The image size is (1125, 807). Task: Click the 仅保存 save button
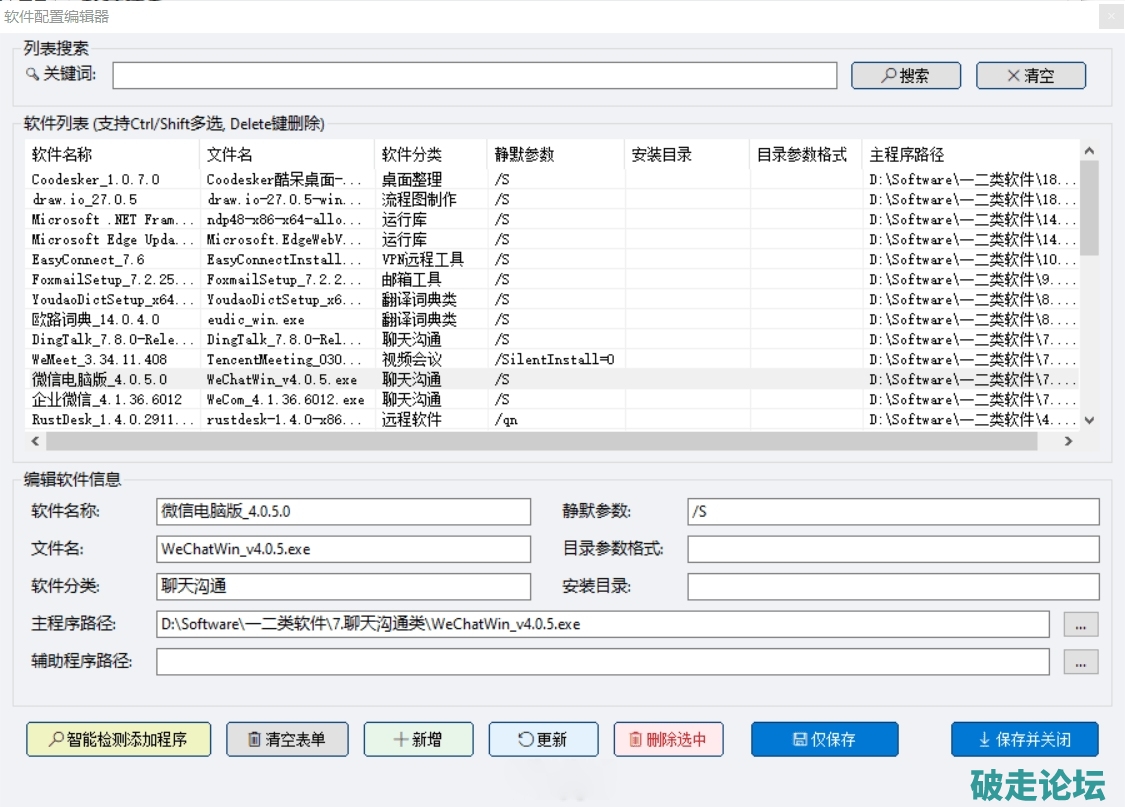(x=824, y=739)
